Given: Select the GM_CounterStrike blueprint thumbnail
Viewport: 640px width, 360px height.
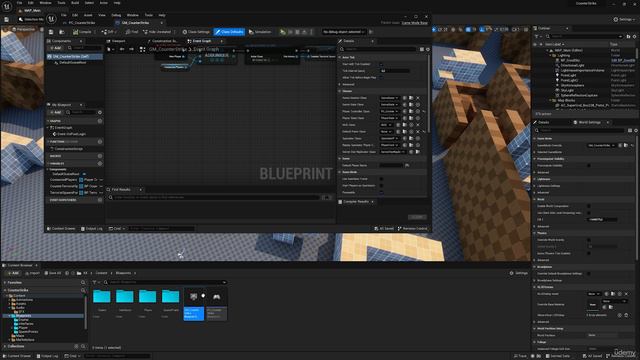Looking at the screenshot, I should 193,304.
